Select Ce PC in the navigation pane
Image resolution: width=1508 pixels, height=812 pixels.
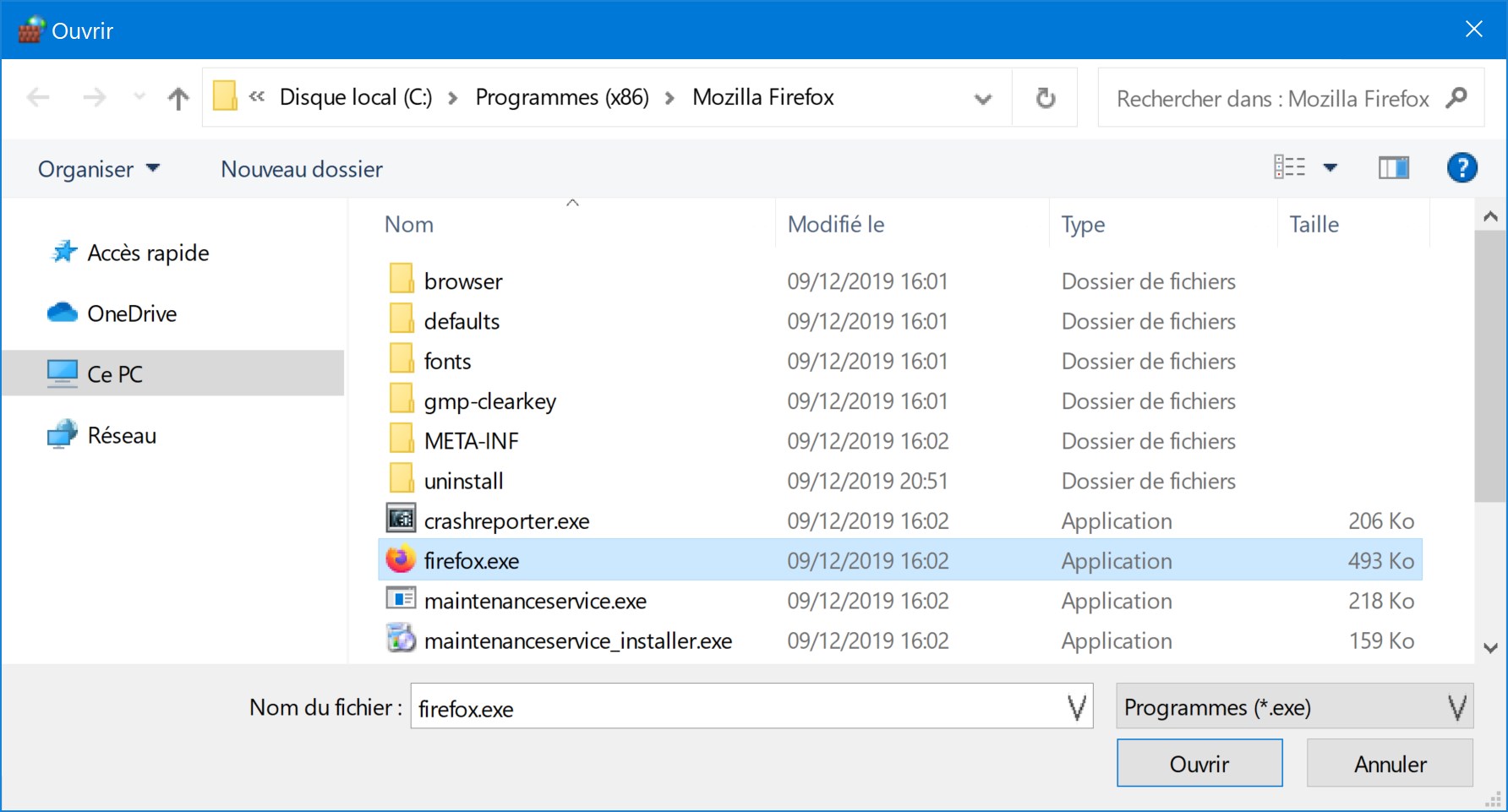(172, 373)
